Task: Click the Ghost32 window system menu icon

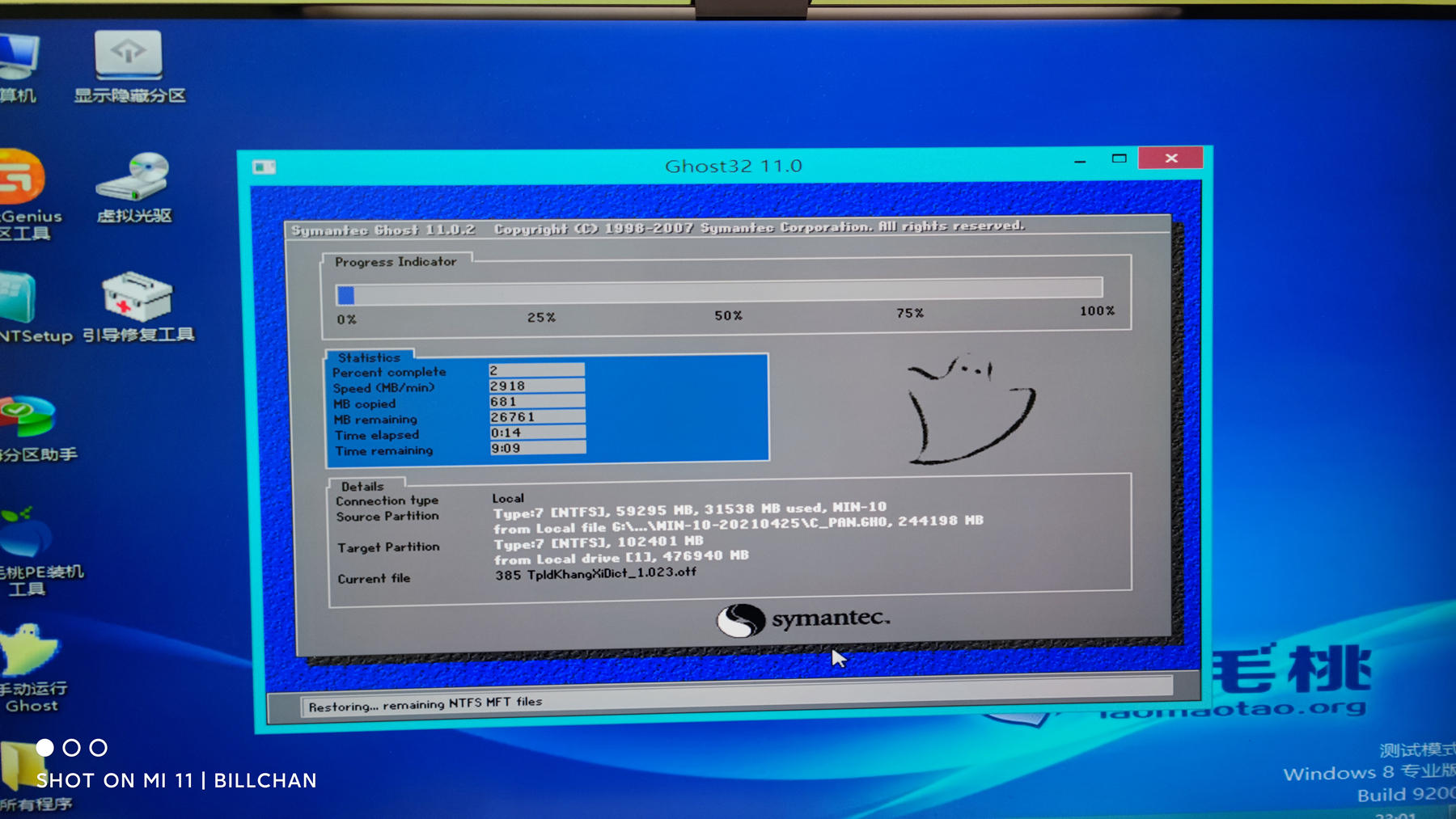Action: [x=264, y=167]
